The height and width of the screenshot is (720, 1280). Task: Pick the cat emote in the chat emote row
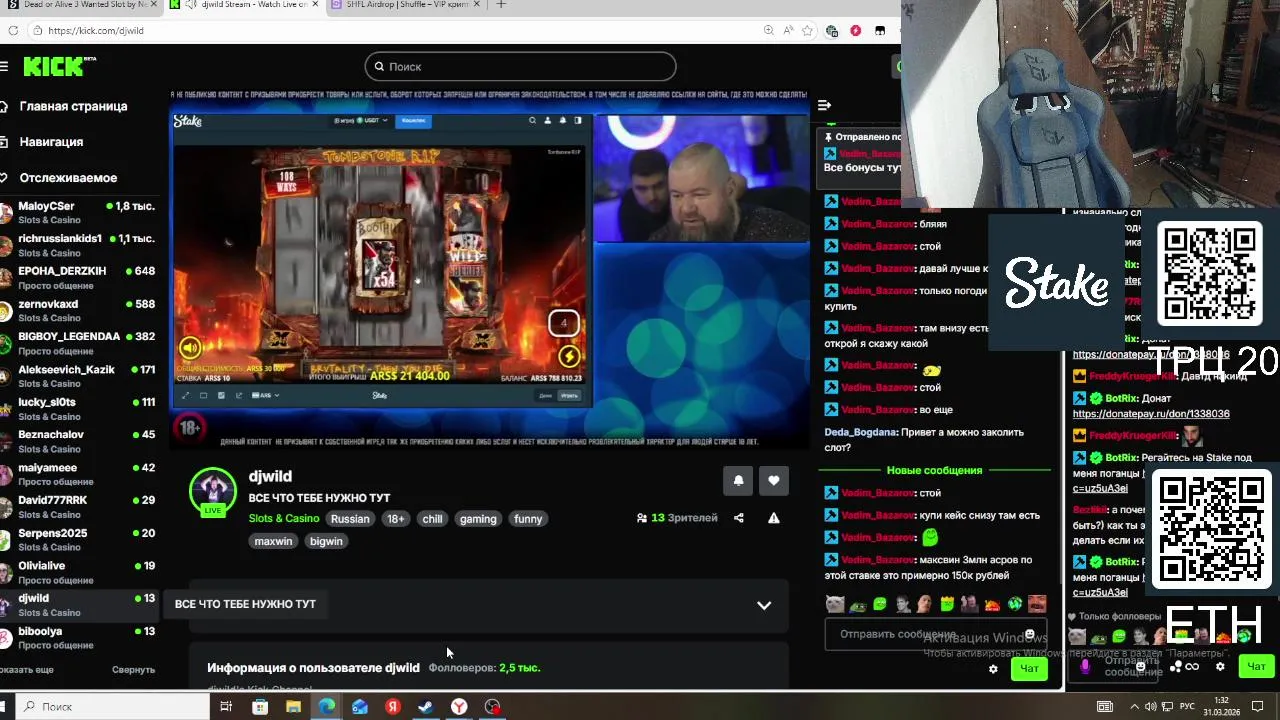835,604
